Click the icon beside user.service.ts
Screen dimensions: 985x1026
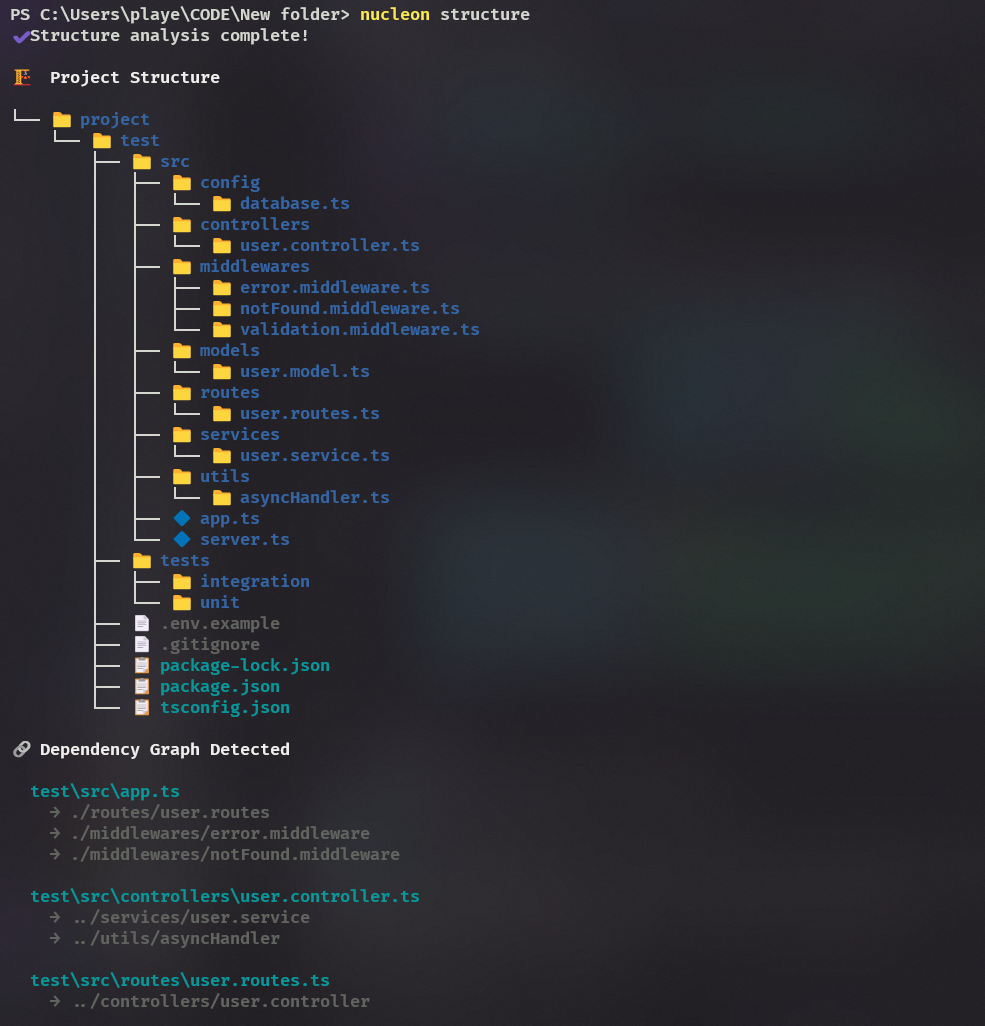click(x=221, y=455)
